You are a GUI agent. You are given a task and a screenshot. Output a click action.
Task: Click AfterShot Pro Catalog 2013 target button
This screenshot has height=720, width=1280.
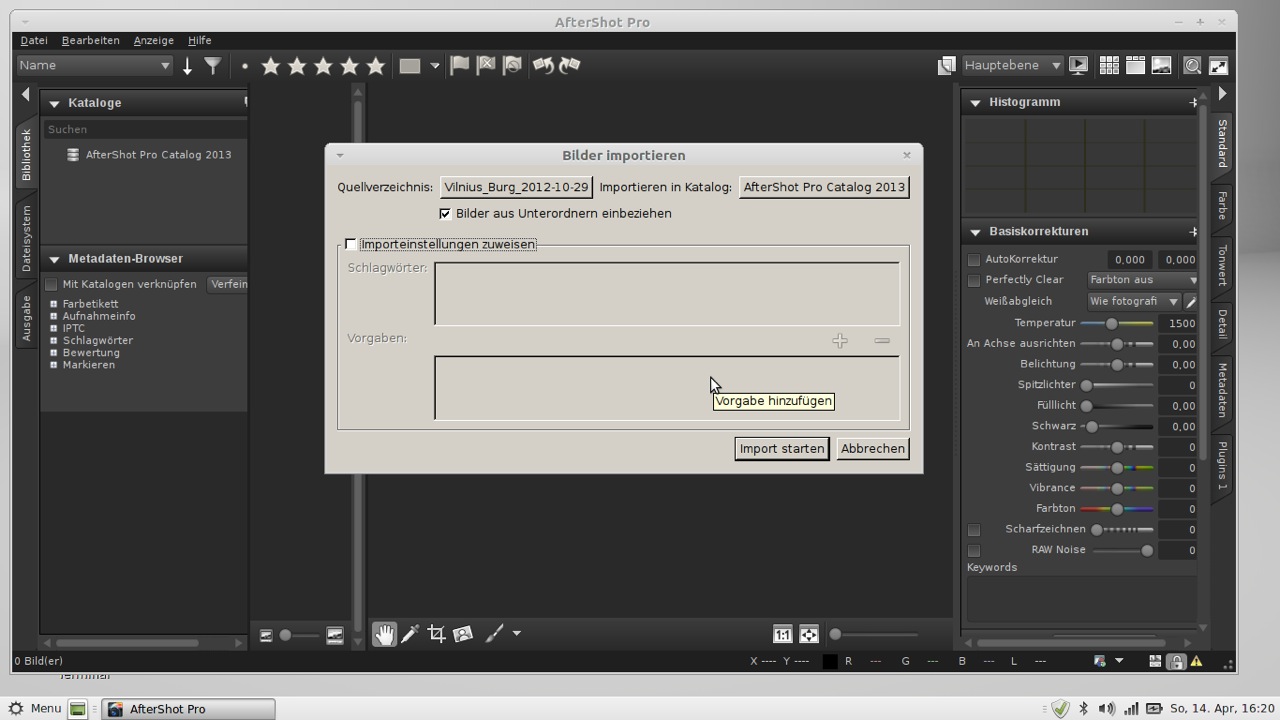(x=824, y=187)
